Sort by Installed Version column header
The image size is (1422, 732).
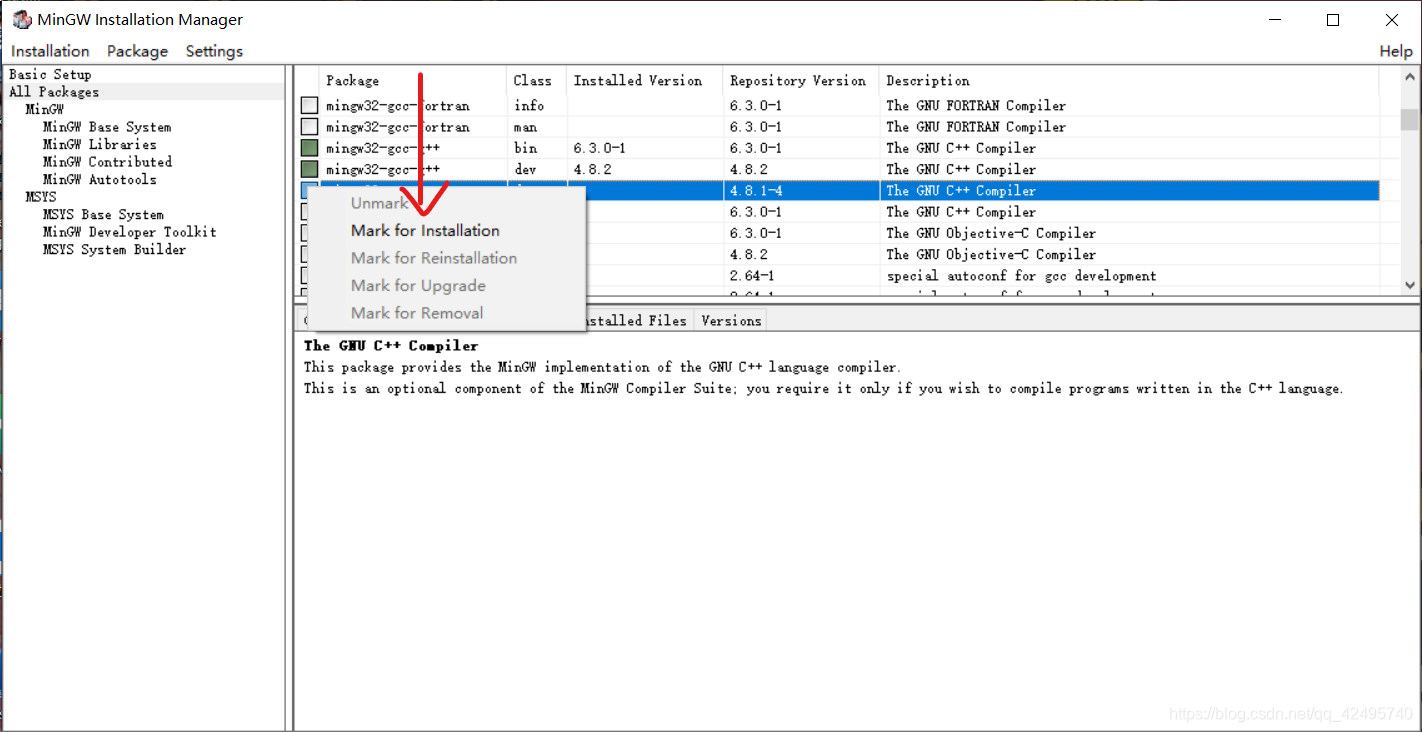coord(645,80)
